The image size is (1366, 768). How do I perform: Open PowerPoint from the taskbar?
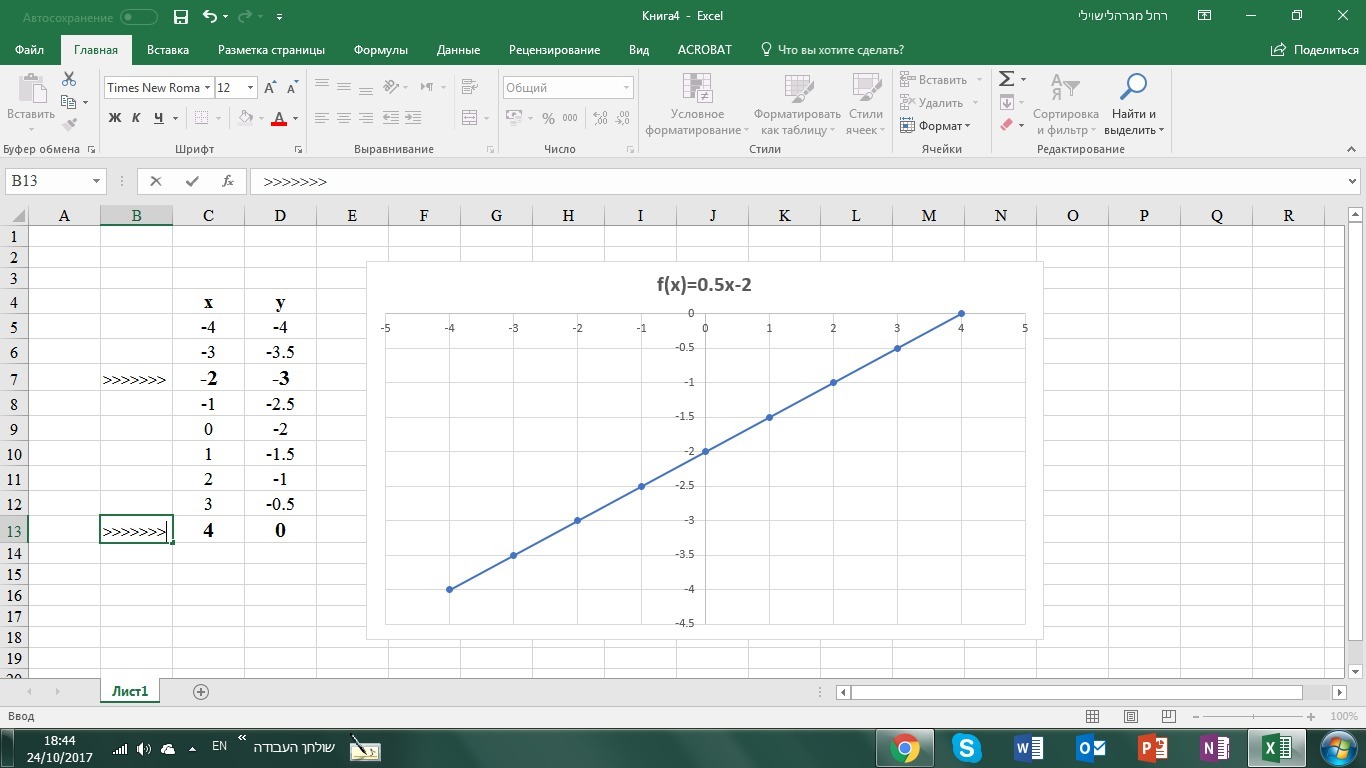pos(1153,748)
